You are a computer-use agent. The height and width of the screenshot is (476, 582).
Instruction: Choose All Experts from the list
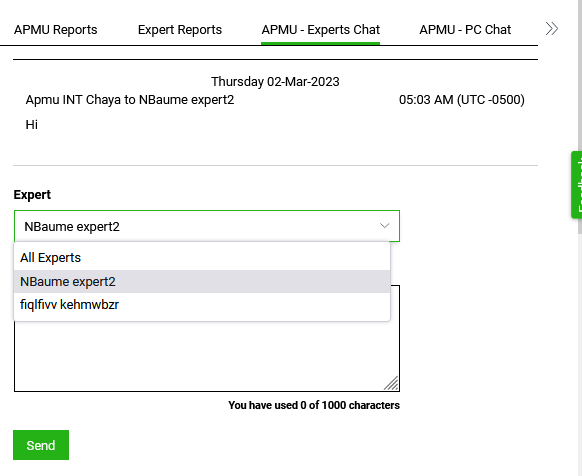click(202, 258)
